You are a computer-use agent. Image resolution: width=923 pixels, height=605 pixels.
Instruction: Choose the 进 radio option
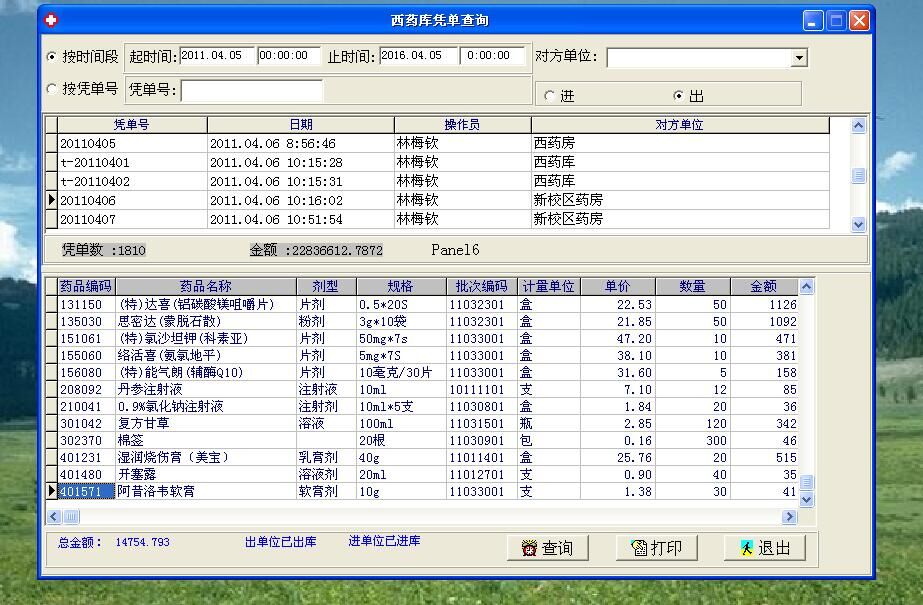point(549,95)
